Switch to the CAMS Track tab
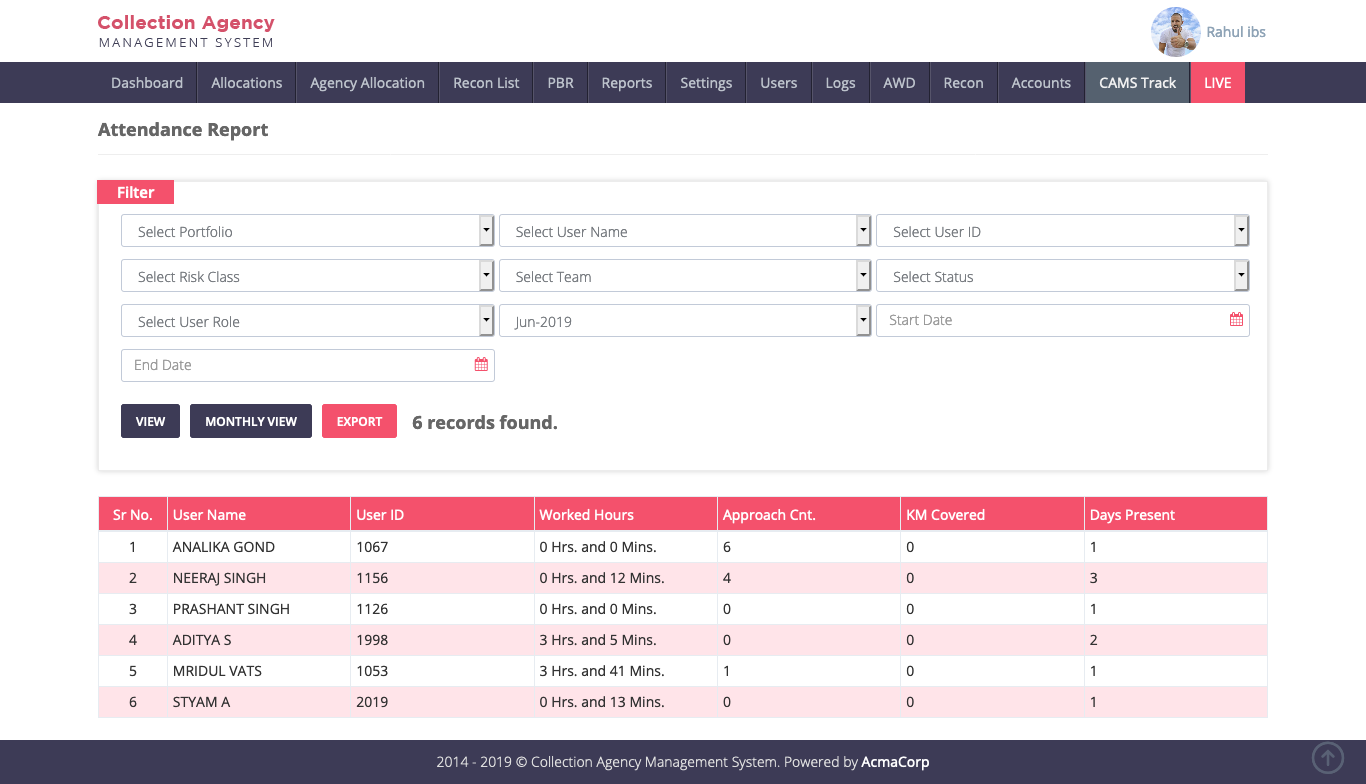 click(1137, 83)
